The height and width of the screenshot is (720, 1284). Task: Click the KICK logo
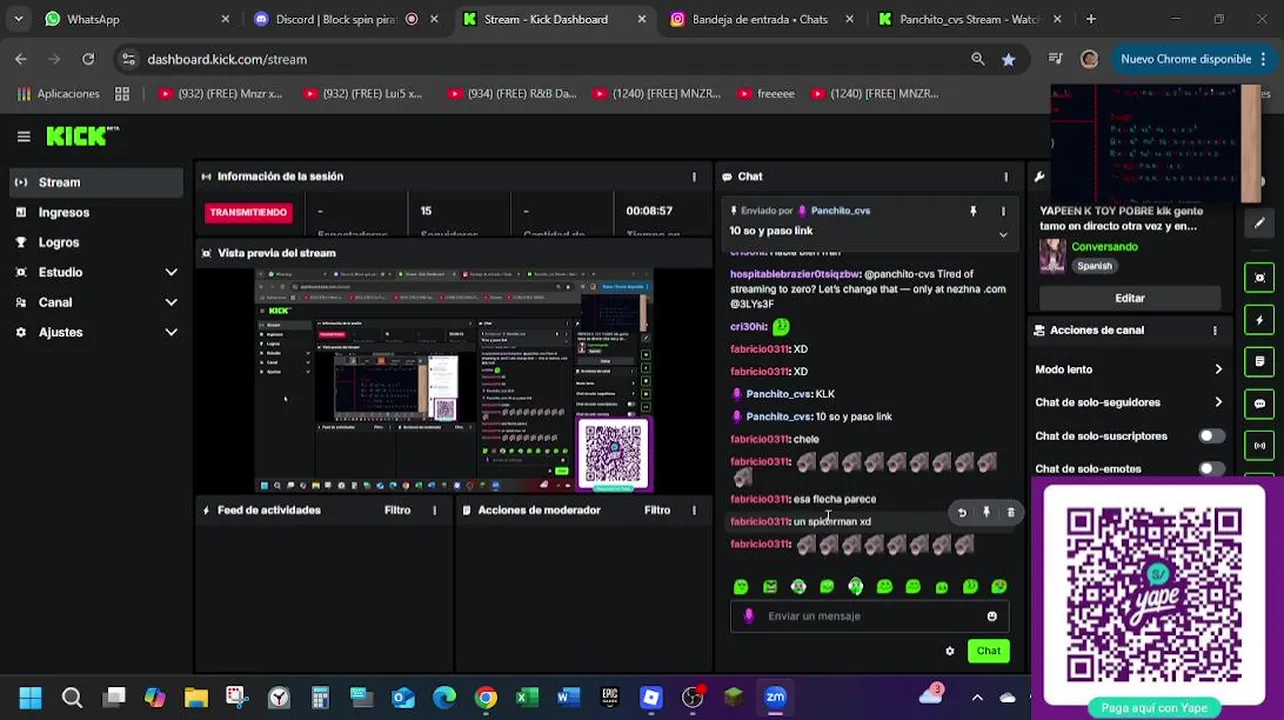[x=82, y=136]
